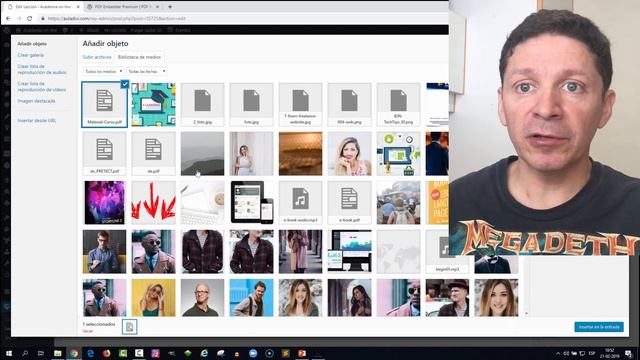Click the selected PDF preview at bottom
Viewport: 640px width, 360px height.
pyautogui.click(x=129, y=327)
